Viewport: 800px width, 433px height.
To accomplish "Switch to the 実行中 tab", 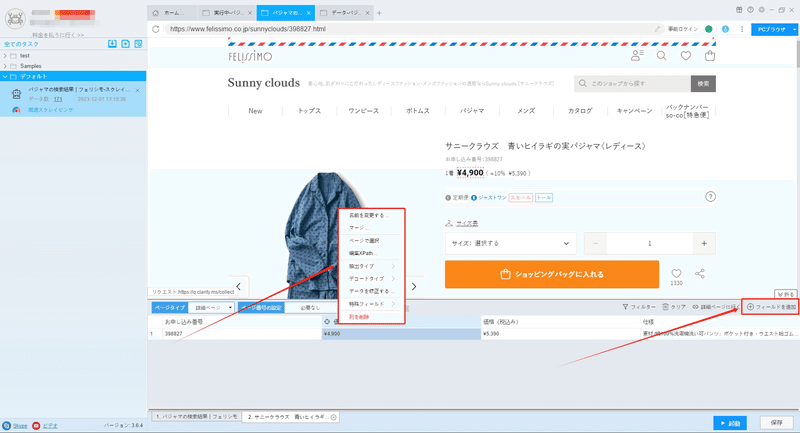I will click(x=226, y=13).
